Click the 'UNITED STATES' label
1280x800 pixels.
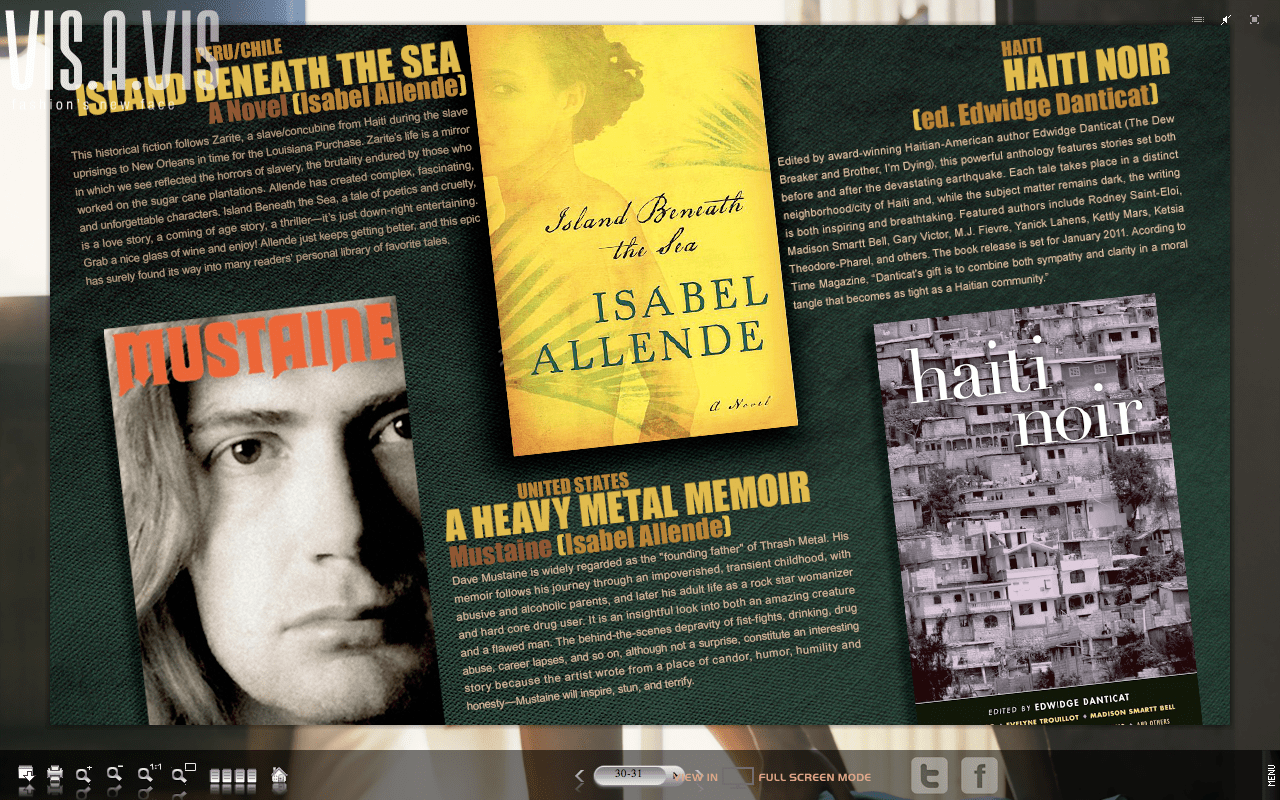(x=573, y=488)
